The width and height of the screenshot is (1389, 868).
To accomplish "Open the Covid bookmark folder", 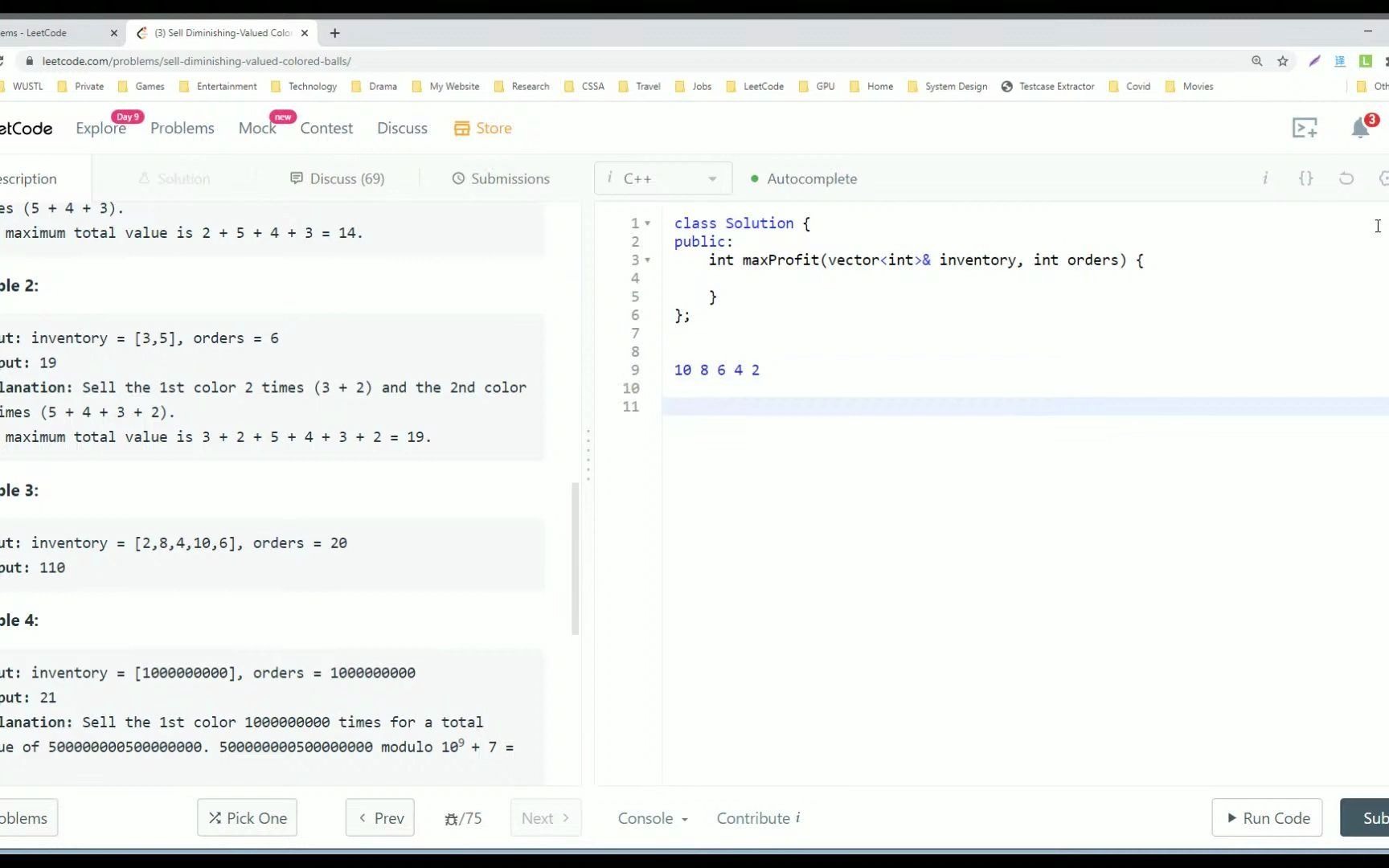I will point(1129,86).
